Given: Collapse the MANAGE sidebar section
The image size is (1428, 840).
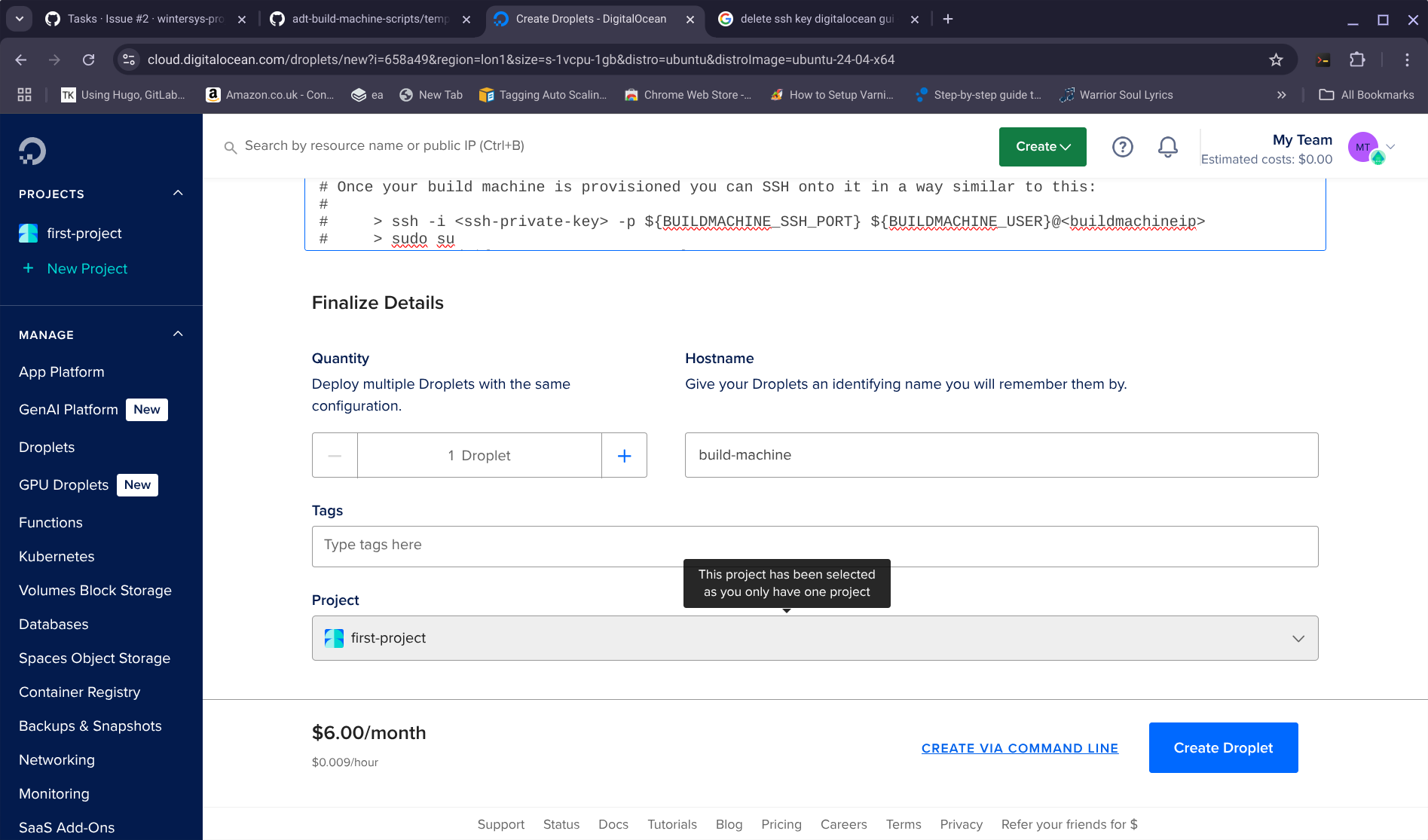Looking at the screenshot, I should coord(178,334).
